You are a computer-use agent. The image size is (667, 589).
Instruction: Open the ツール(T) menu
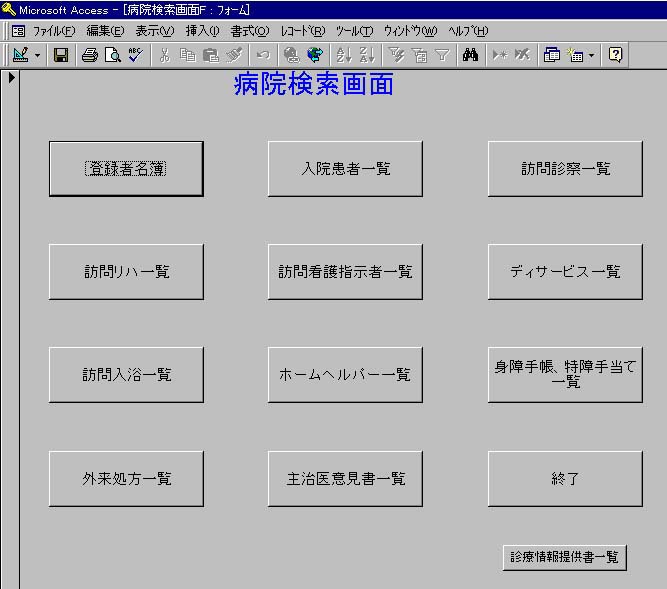click(354, 31)
